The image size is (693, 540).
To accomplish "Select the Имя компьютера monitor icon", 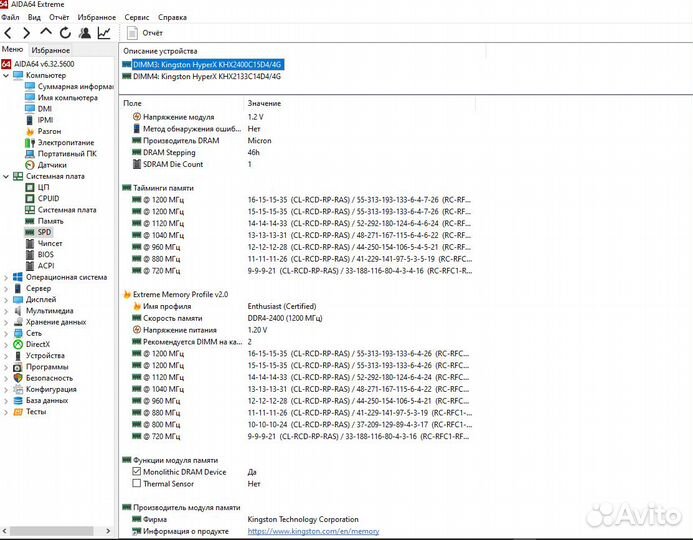I will pos(30,97).
